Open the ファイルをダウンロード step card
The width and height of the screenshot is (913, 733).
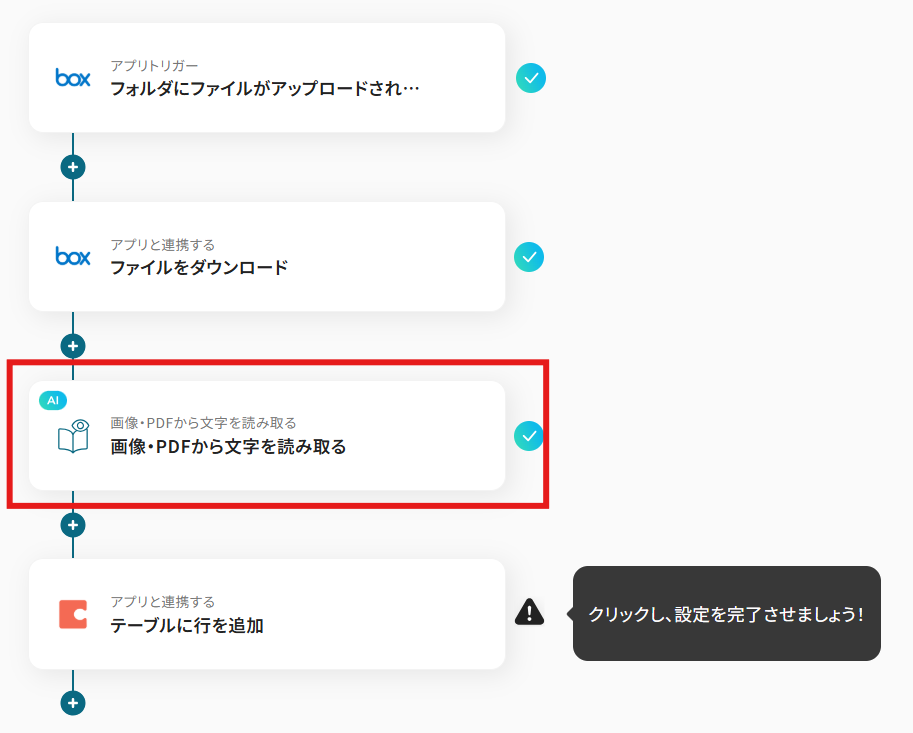[x=267, y=256]
